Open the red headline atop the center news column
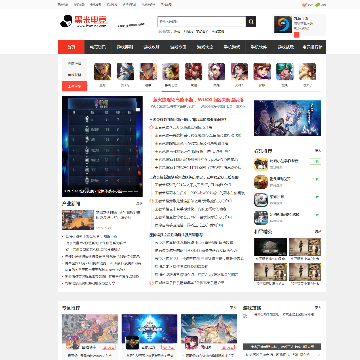This screenshot has width=360, height=360. pyautogui.click(x=198, y=100)
